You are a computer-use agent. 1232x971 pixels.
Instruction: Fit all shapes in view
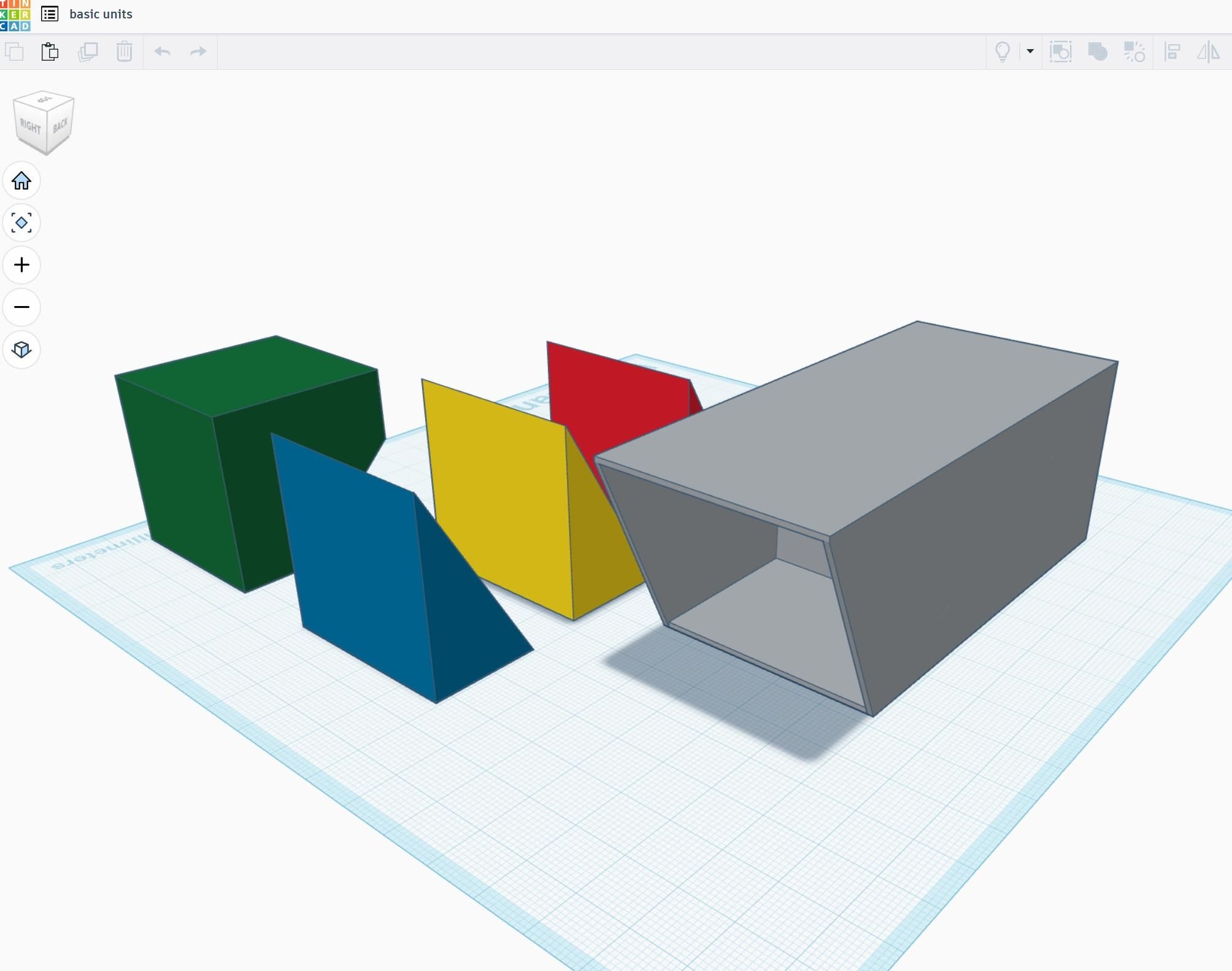(21, 223)
